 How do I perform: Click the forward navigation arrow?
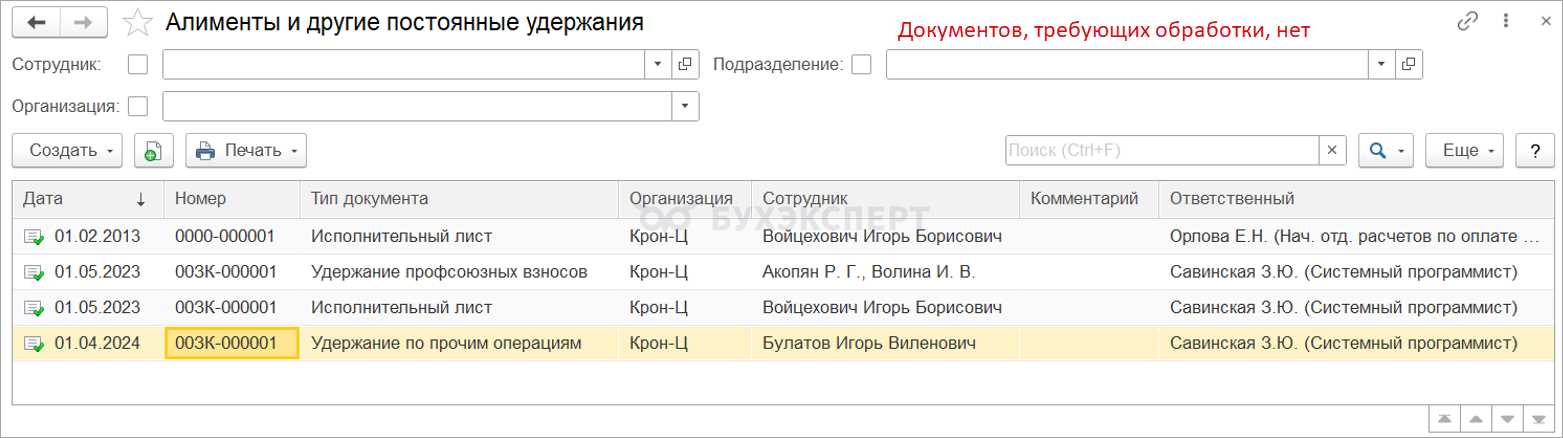[x=86, y=21]
